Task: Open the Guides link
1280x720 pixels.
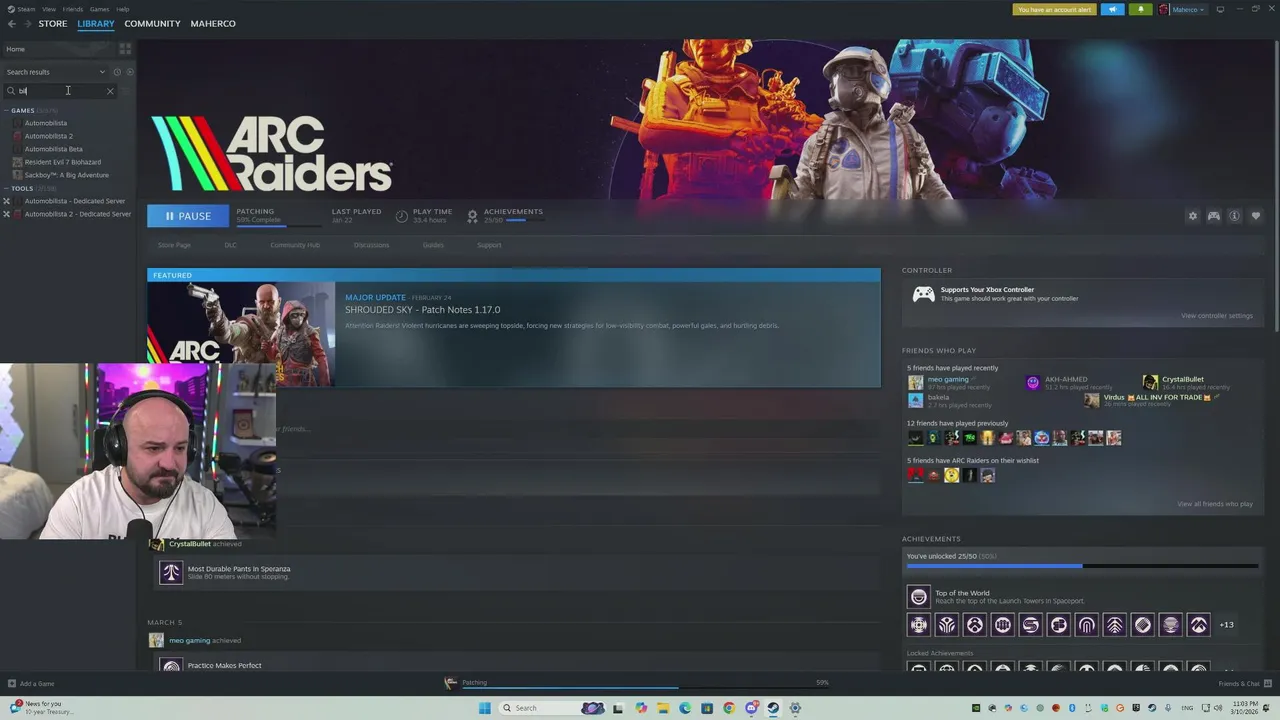Action: (x=433, y=245)
